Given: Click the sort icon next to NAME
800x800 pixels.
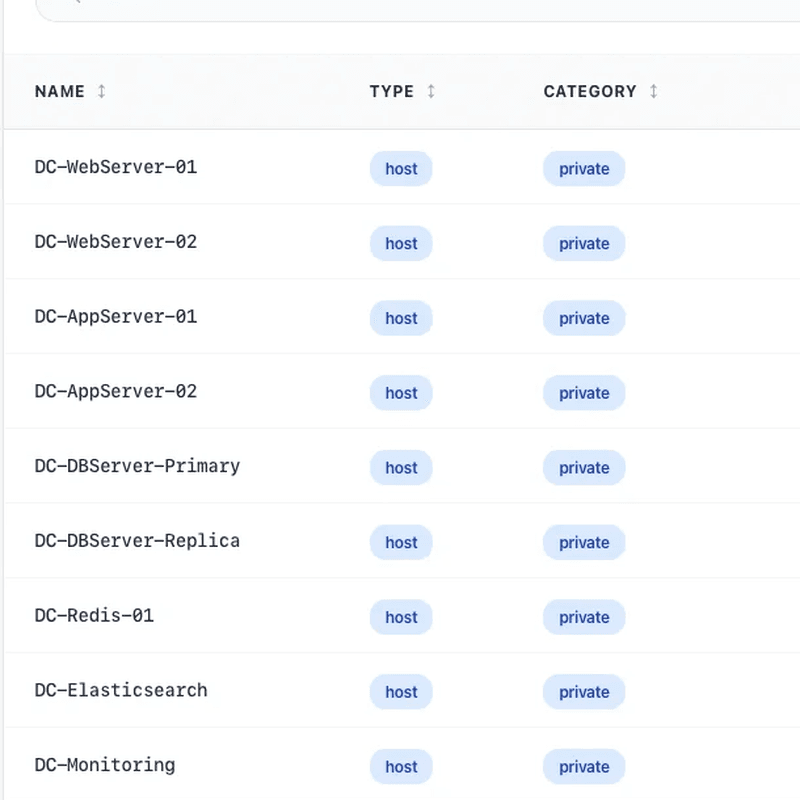Looking at the screenshot, I should (x=101, y=91).
